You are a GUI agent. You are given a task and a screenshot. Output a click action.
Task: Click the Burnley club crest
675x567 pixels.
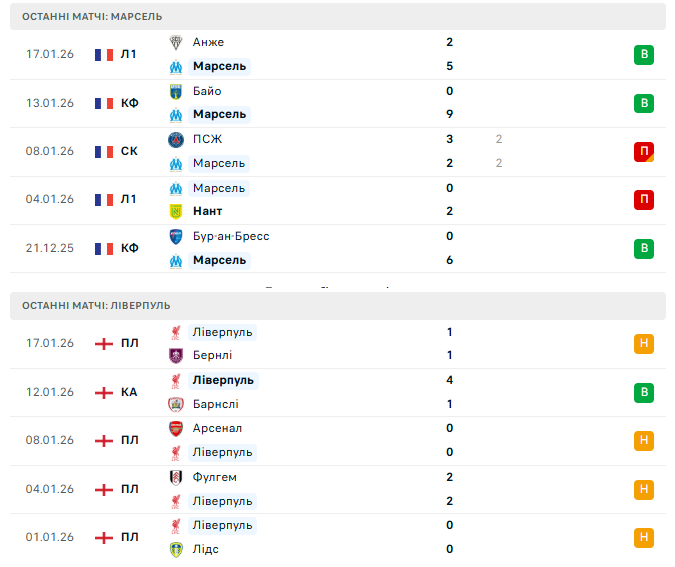pos(177,356)
